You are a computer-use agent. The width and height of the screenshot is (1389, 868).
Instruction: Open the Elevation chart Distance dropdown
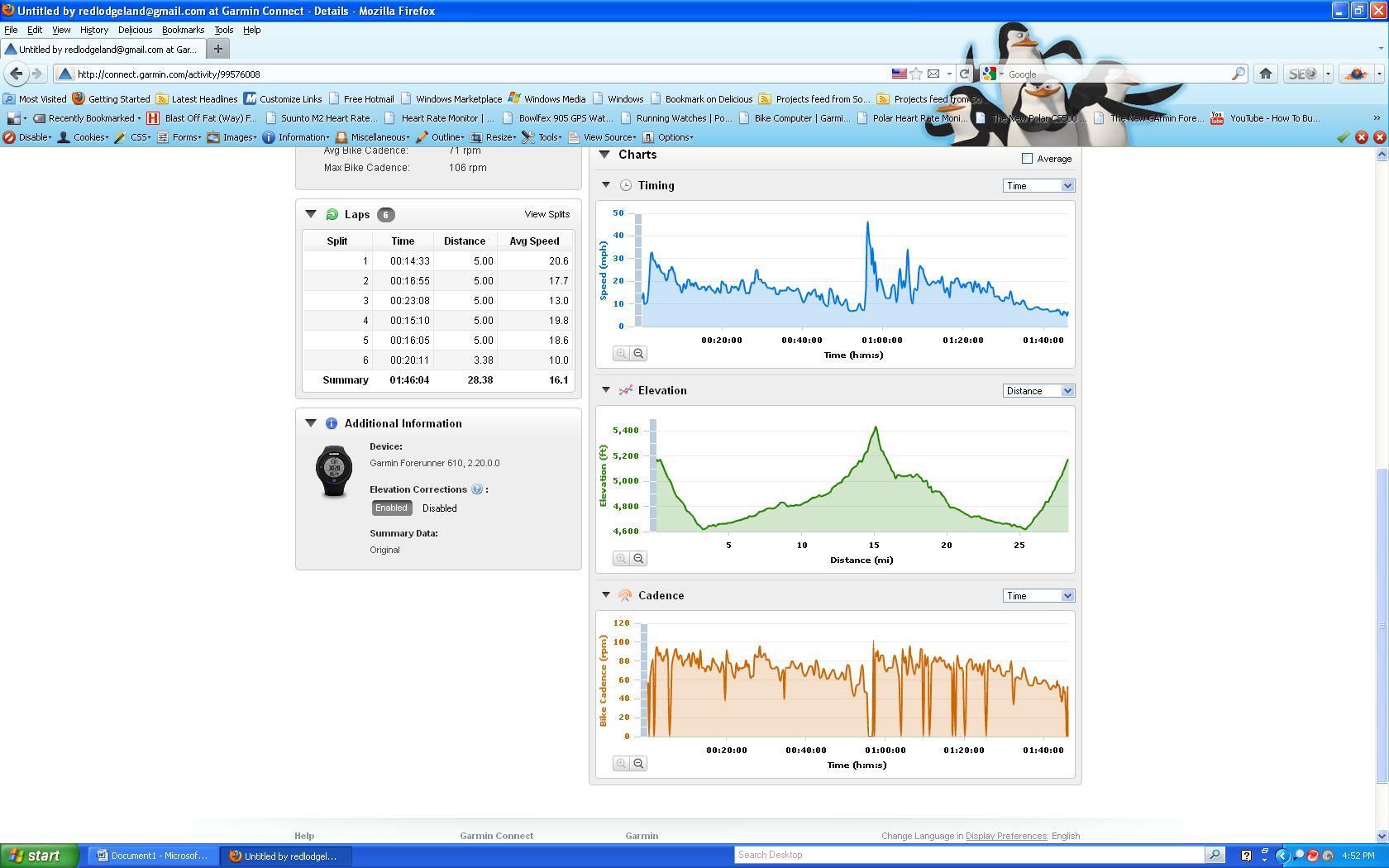coord(1038,391)
